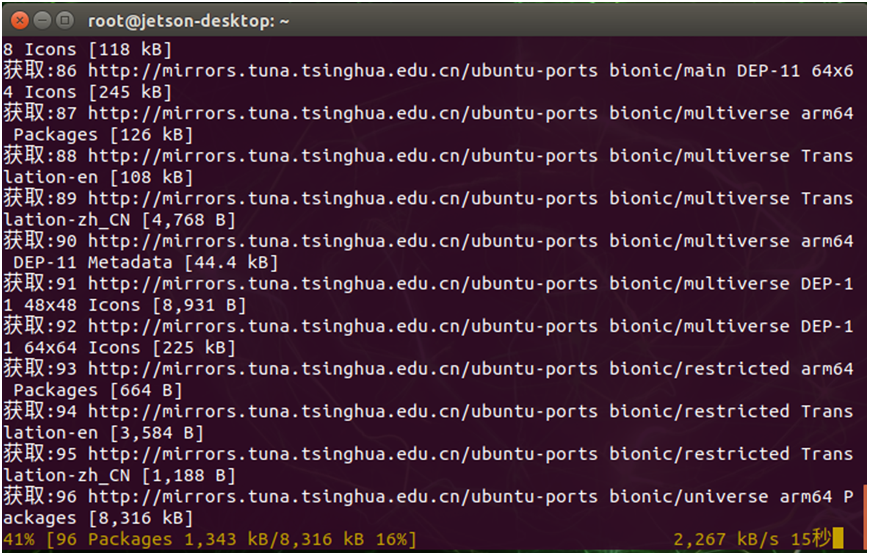Click the text lation-zh_CN [1,188 B]

119,476
